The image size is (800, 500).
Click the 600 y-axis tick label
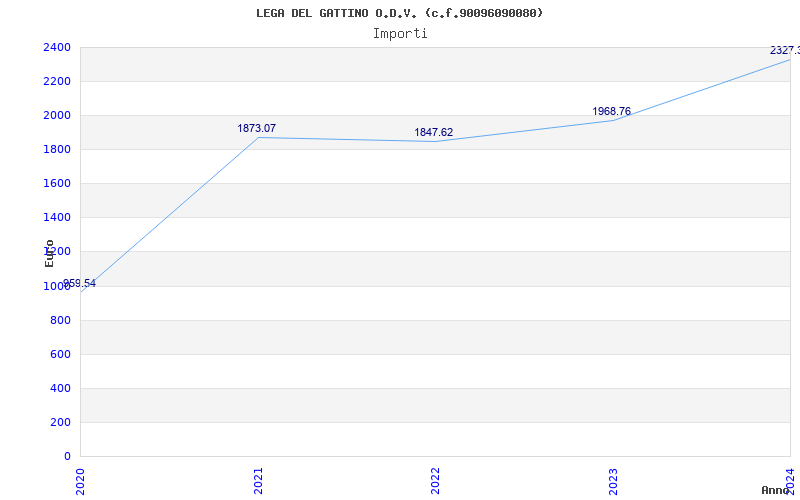pos(60,355)
